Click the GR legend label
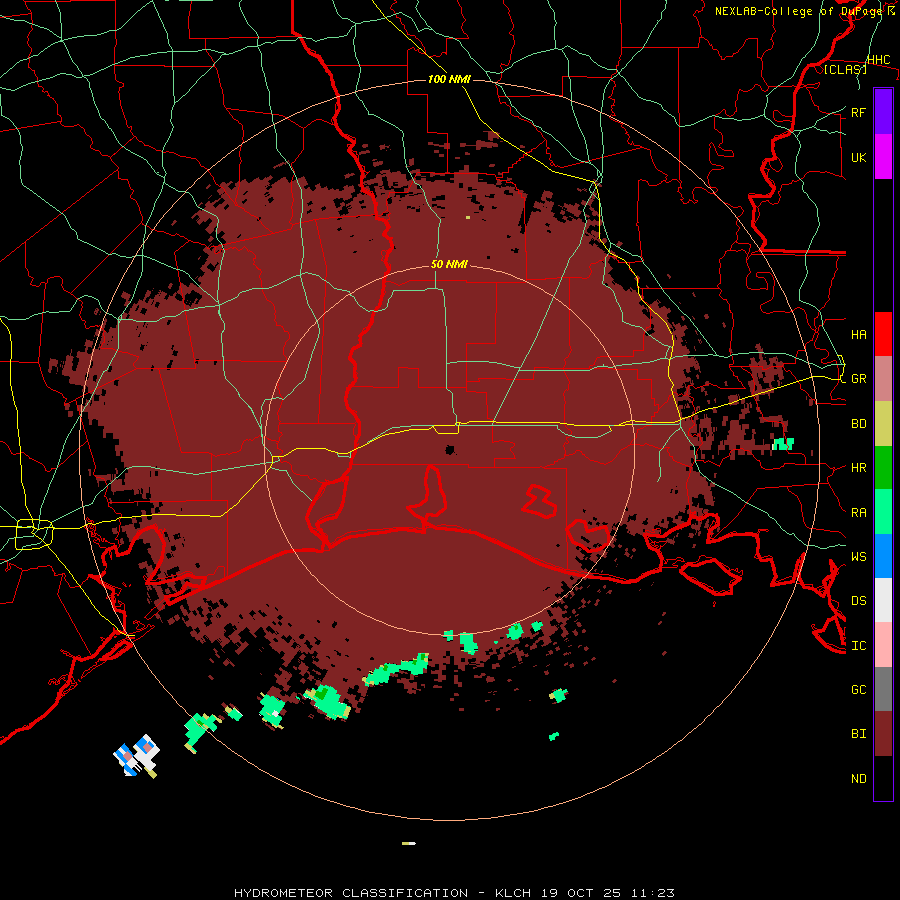This screenshot has width=900, height=900. 858,379
